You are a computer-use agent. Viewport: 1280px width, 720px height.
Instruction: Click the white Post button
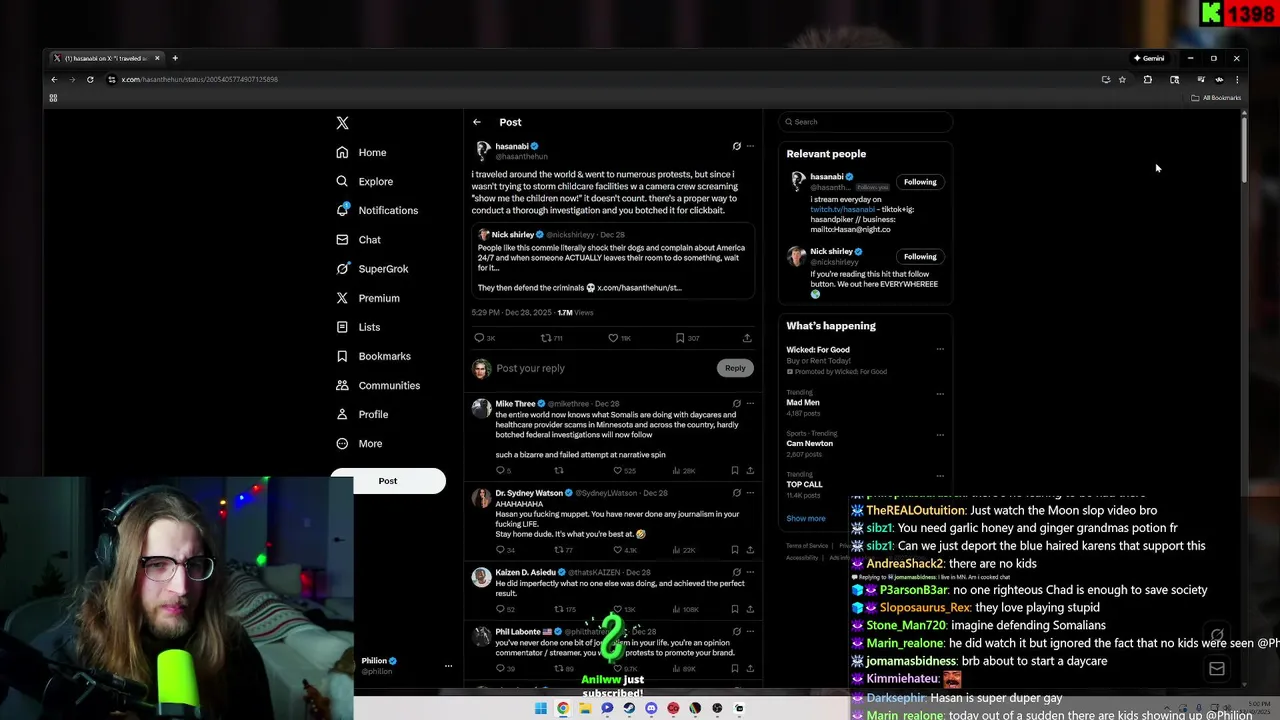click(388, 481)
